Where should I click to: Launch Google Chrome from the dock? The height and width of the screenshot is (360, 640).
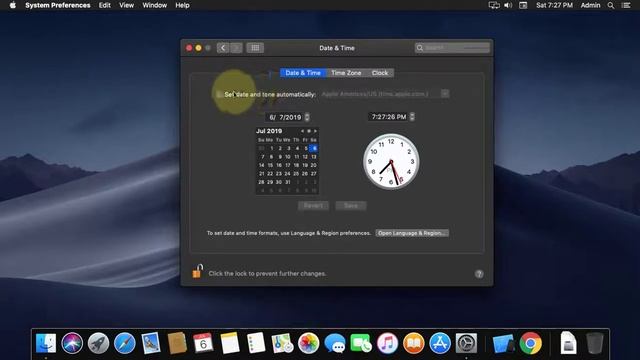531,343
